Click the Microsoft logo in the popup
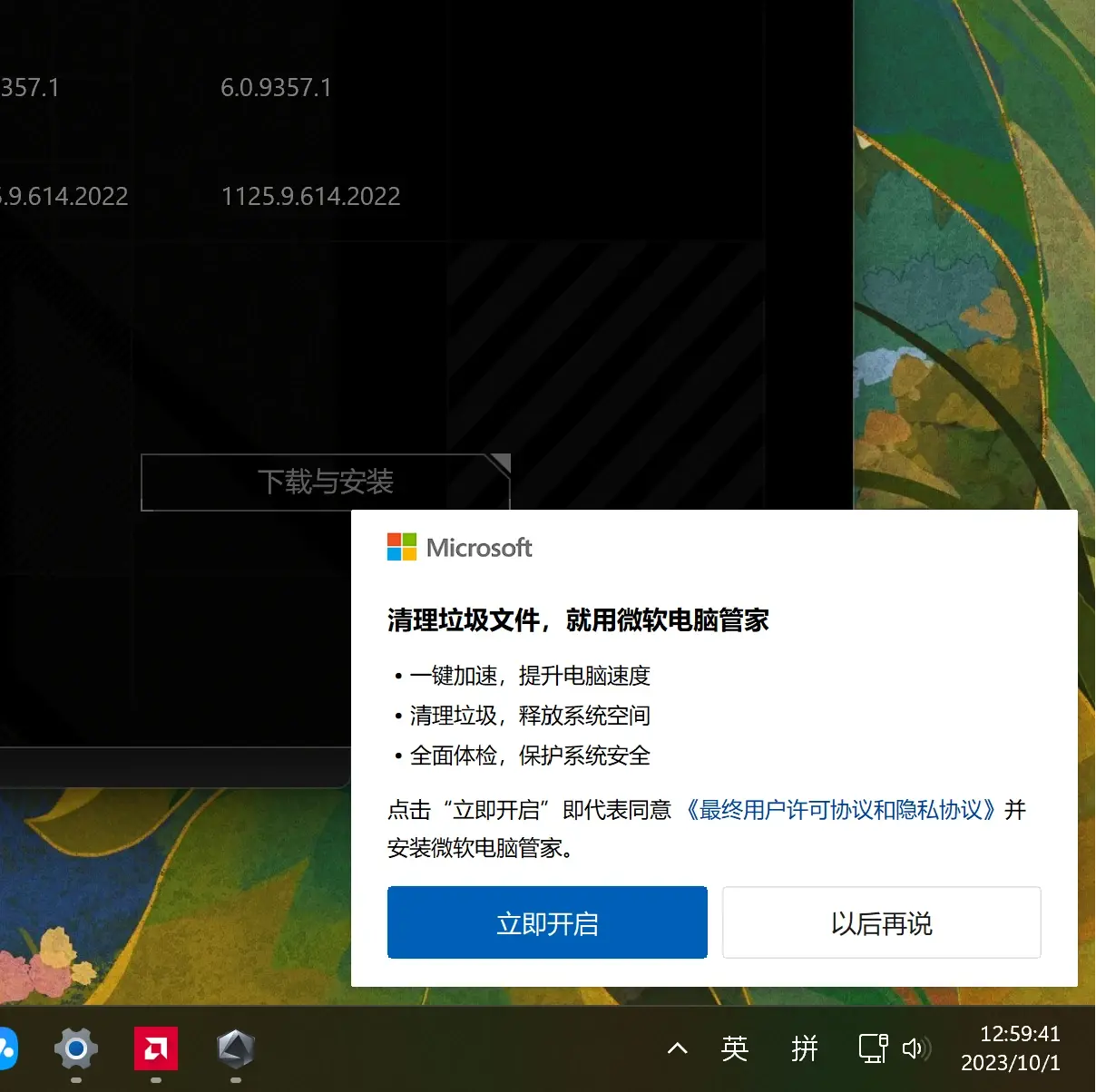Viewport: 1096px width, 1092px height. (459, 548)
